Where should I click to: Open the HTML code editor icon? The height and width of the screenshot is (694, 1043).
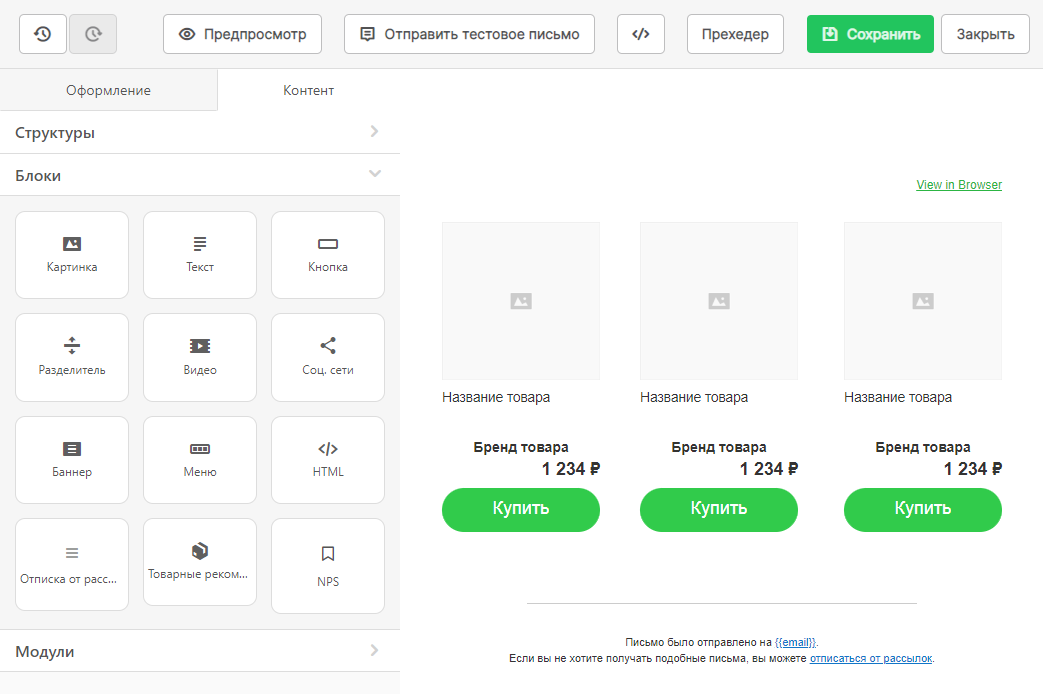(x=641, y=34)
